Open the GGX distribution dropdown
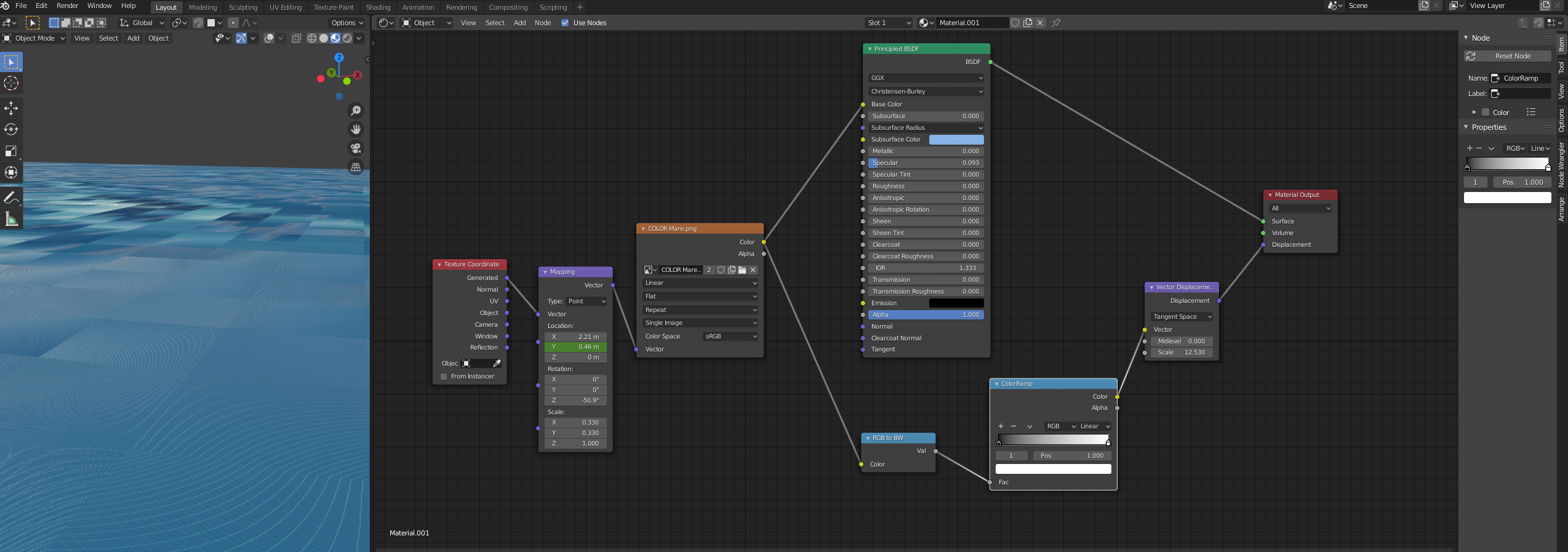This screenshot has width=1568, height=552. [x=926, y=78]
